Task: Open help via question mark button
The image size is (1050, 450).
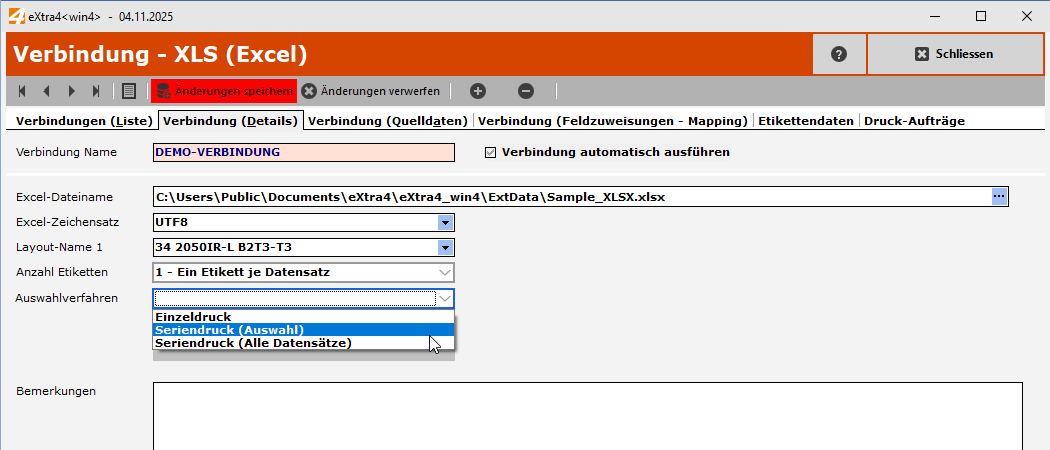Action: (839, 54)
